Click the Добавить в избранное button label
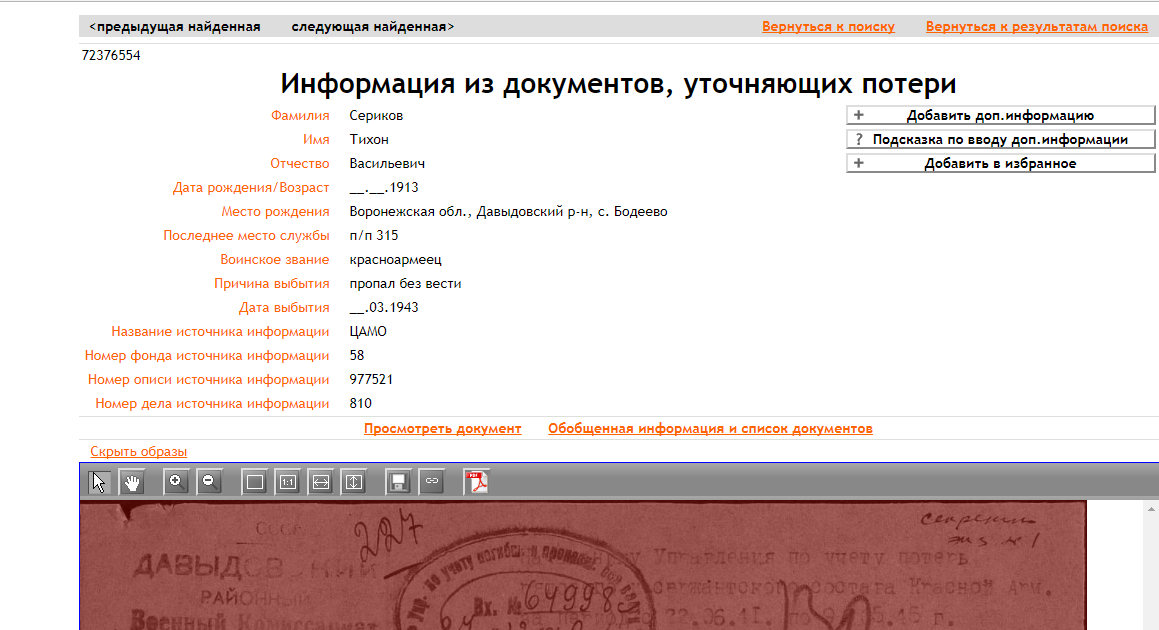 coord(1000,163)
